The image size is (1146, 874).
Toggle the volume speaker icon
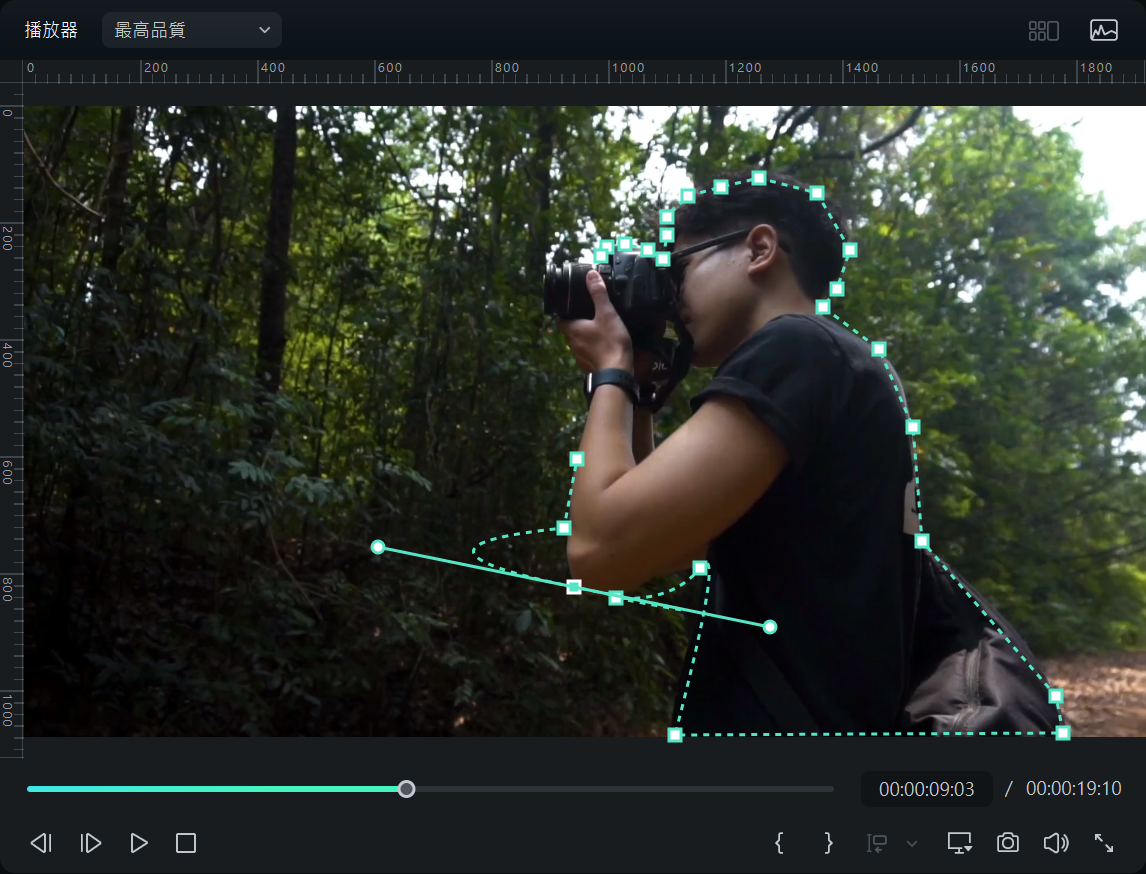1055,843
